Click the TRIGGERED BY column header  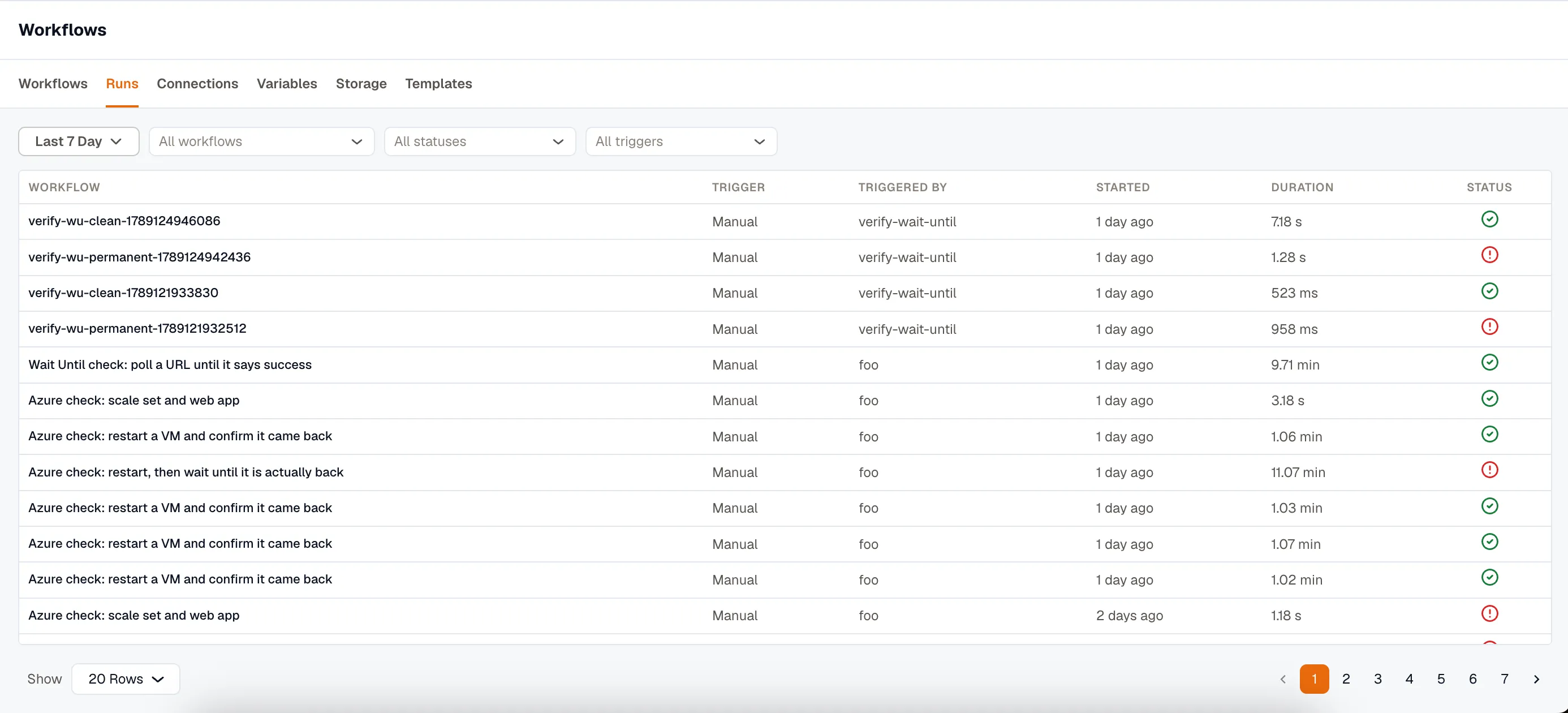click(x=902, y=187)
